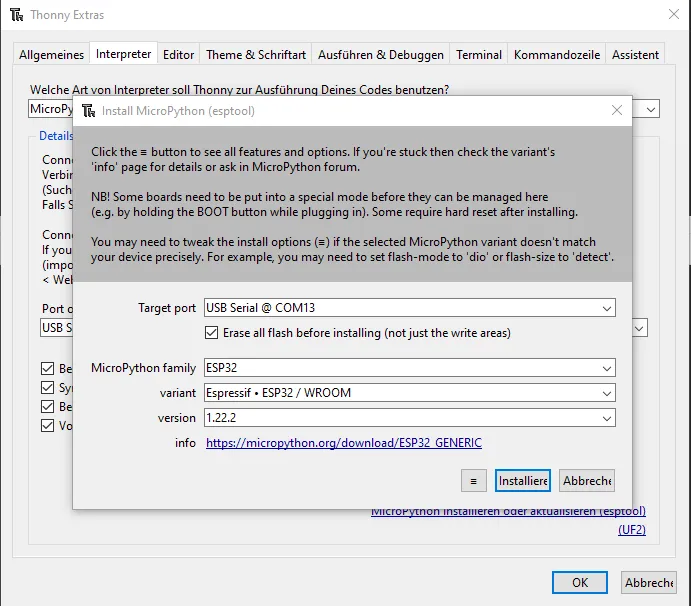
Task: Click the ≡ options menu button
Action: coord(474,481)
